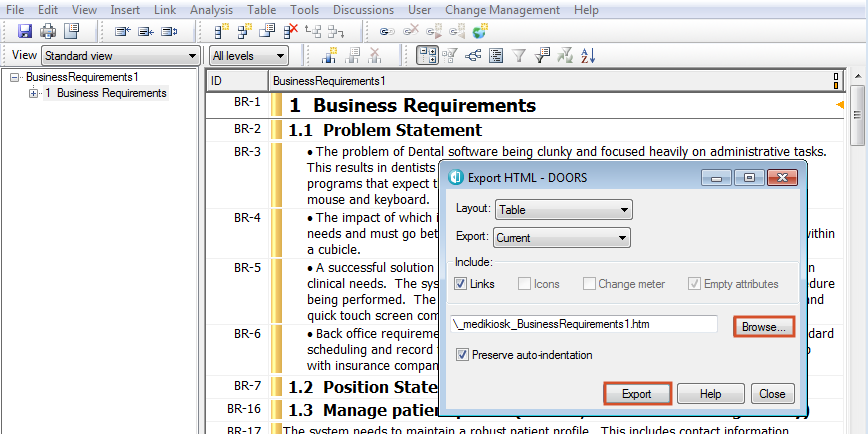Uncheck the Links checkbox
Image resolution: width=868 pixels, height=434 pixels.
pos(461,284)
